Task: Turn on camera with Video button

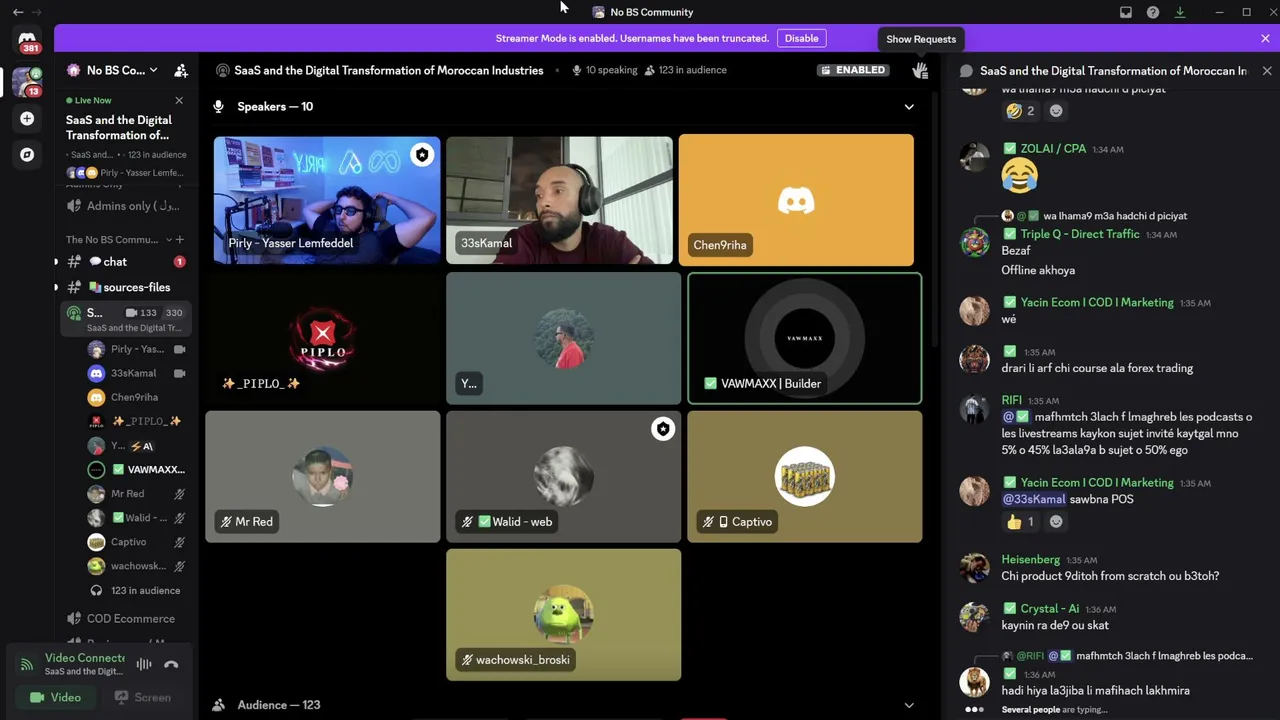Action: point(56,697)
